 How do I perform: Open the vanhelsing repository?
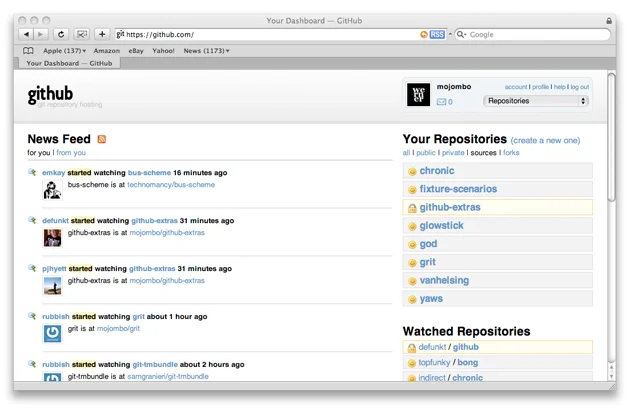tap(444, 280)
